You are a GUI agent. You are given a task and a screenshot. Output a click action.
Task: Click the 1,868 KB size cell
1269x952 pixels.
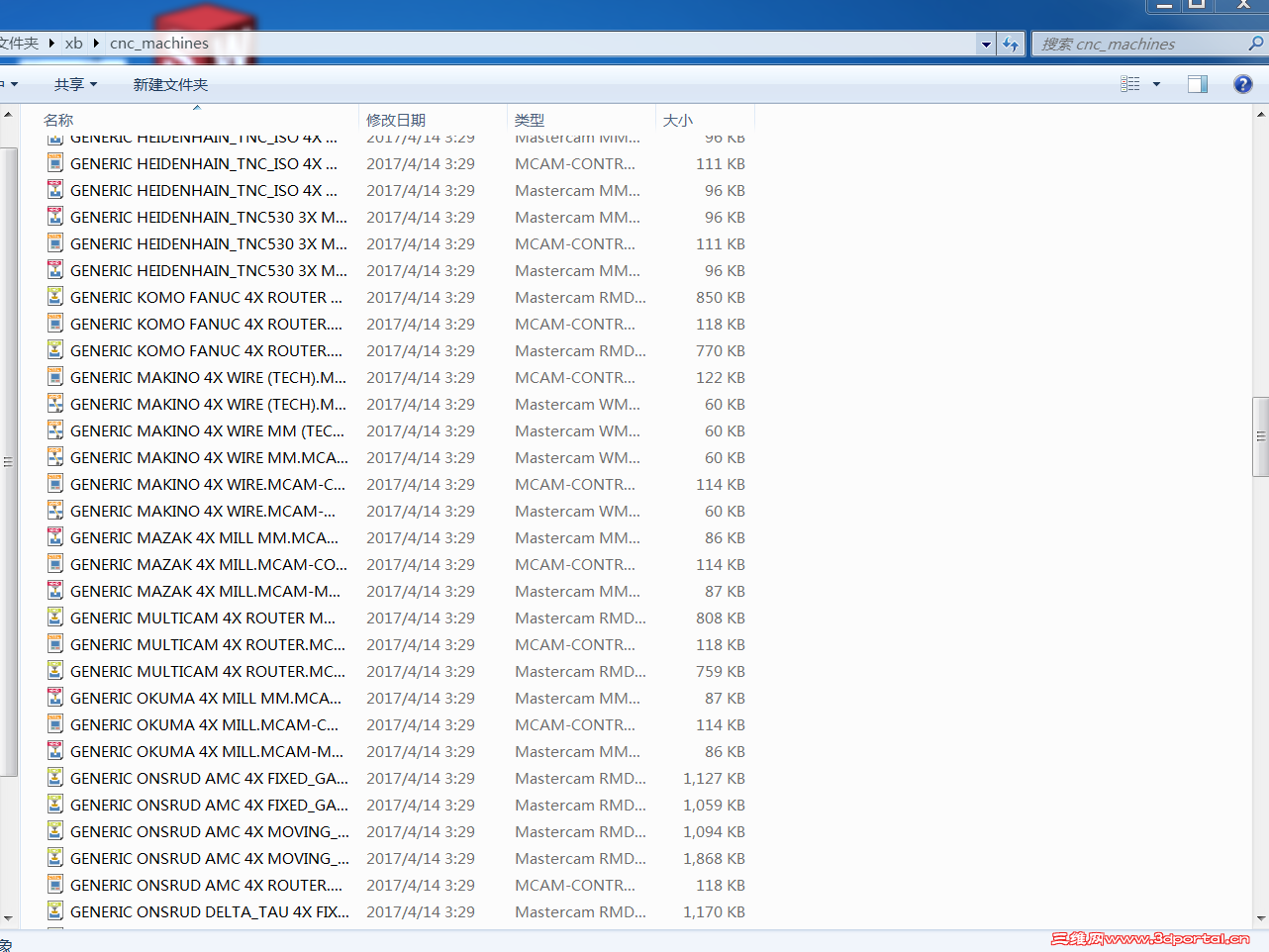click(714, 858)
